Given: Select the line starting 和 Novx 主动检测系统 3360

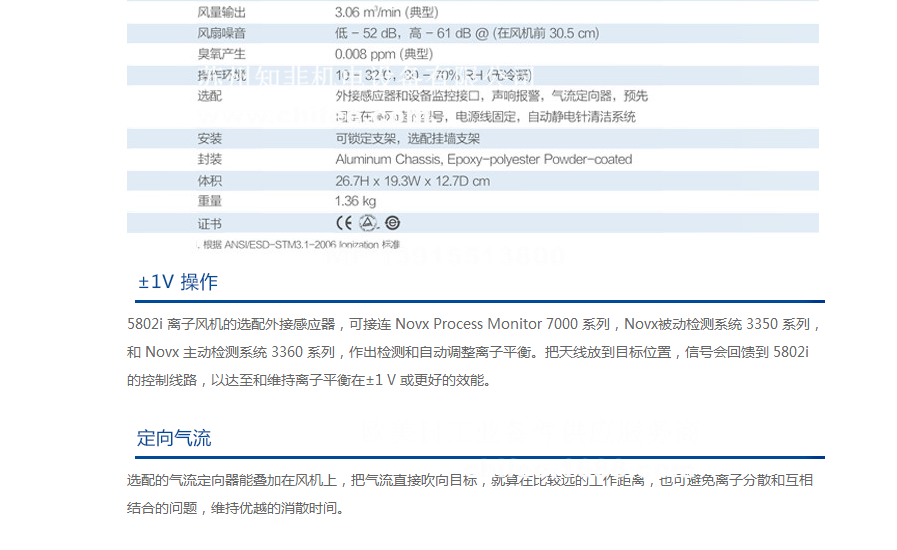Looking at the screenshot, I should click(x=468, y=352).
